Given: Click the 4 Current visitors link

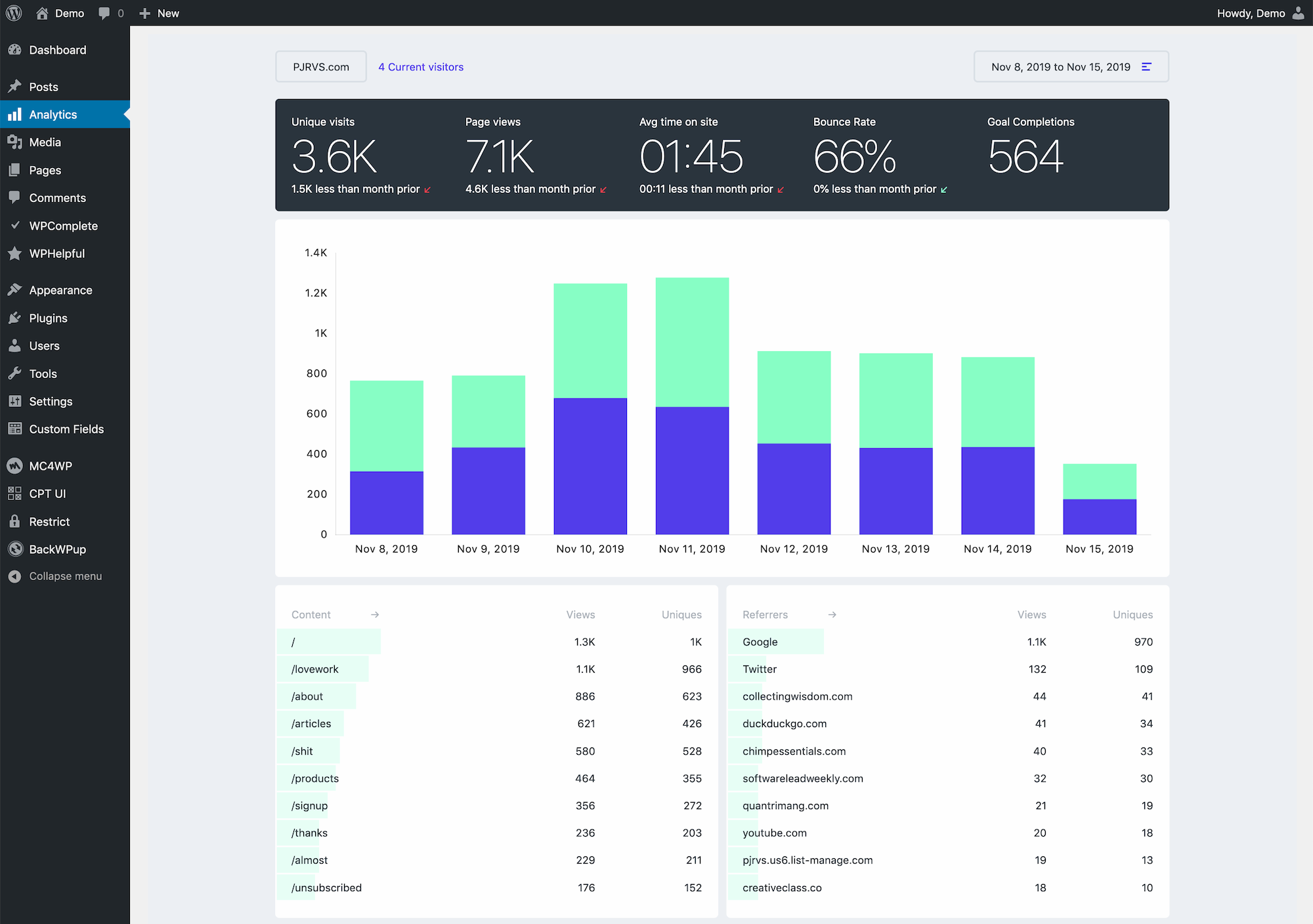Looking at the screenshot, I should coord(420,66).
